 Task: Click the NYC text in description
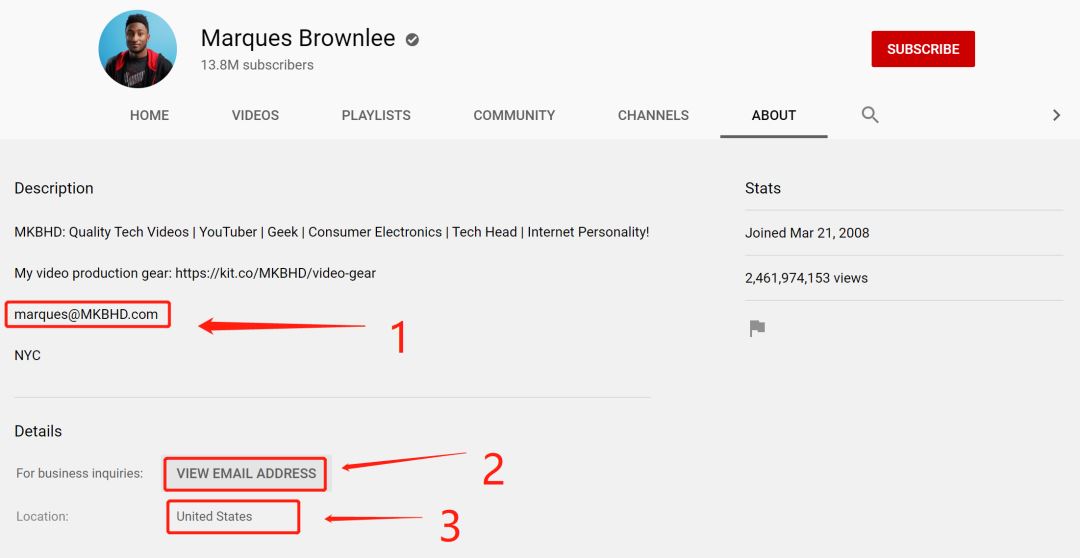[28, 355]
